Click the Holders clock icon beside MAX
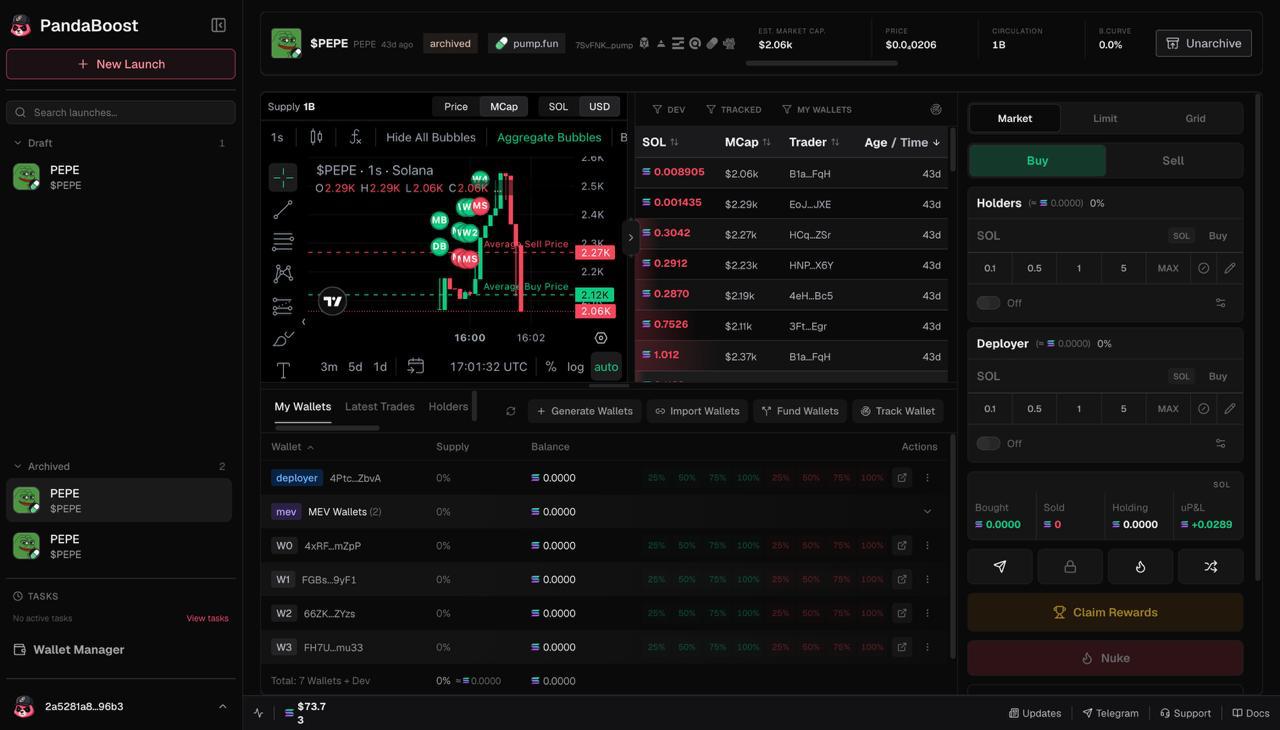The height and width of the screenshot is (730, 1280). point(1203,268)
